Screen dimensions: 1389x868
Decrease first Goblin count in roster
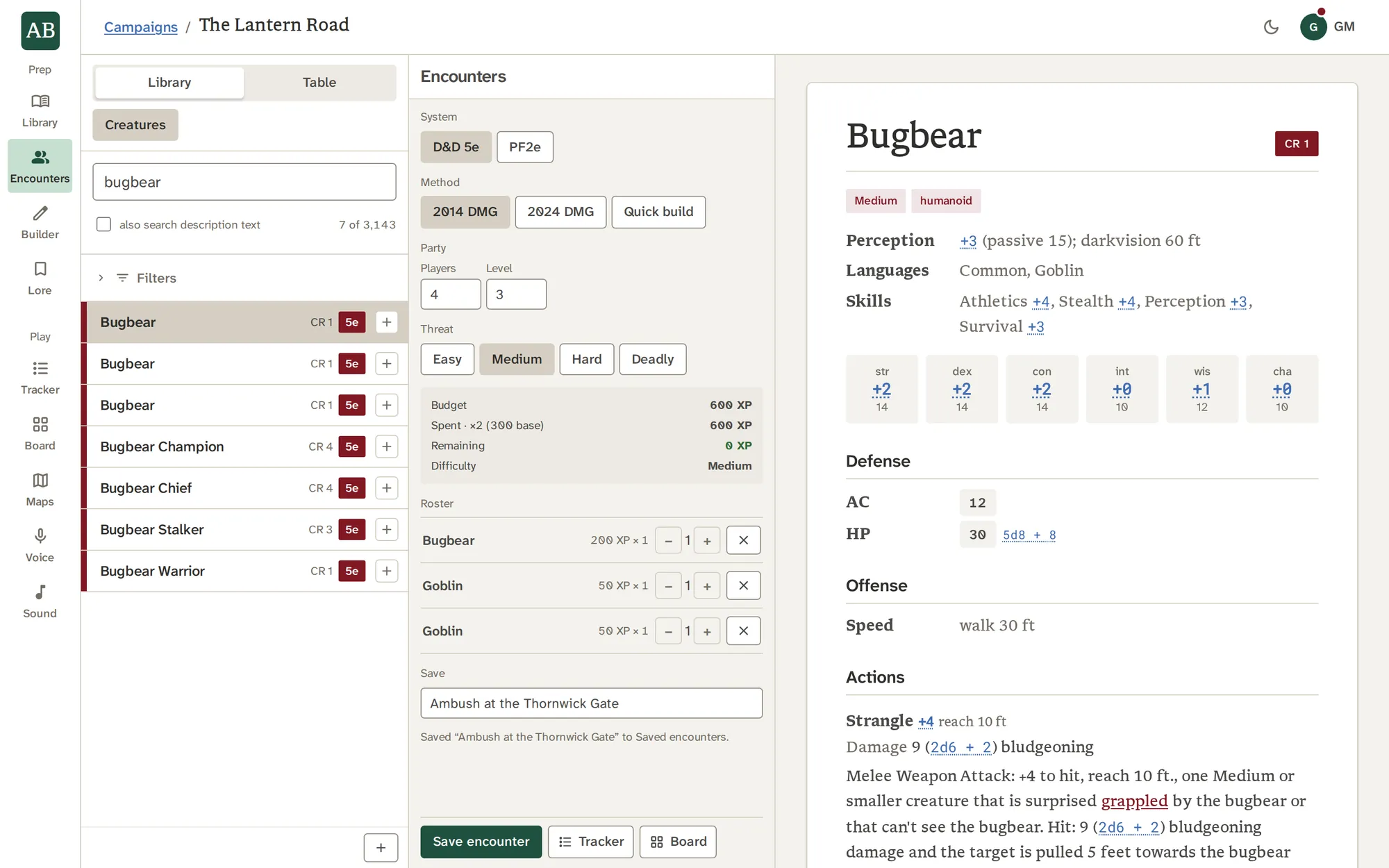(668, 585)
